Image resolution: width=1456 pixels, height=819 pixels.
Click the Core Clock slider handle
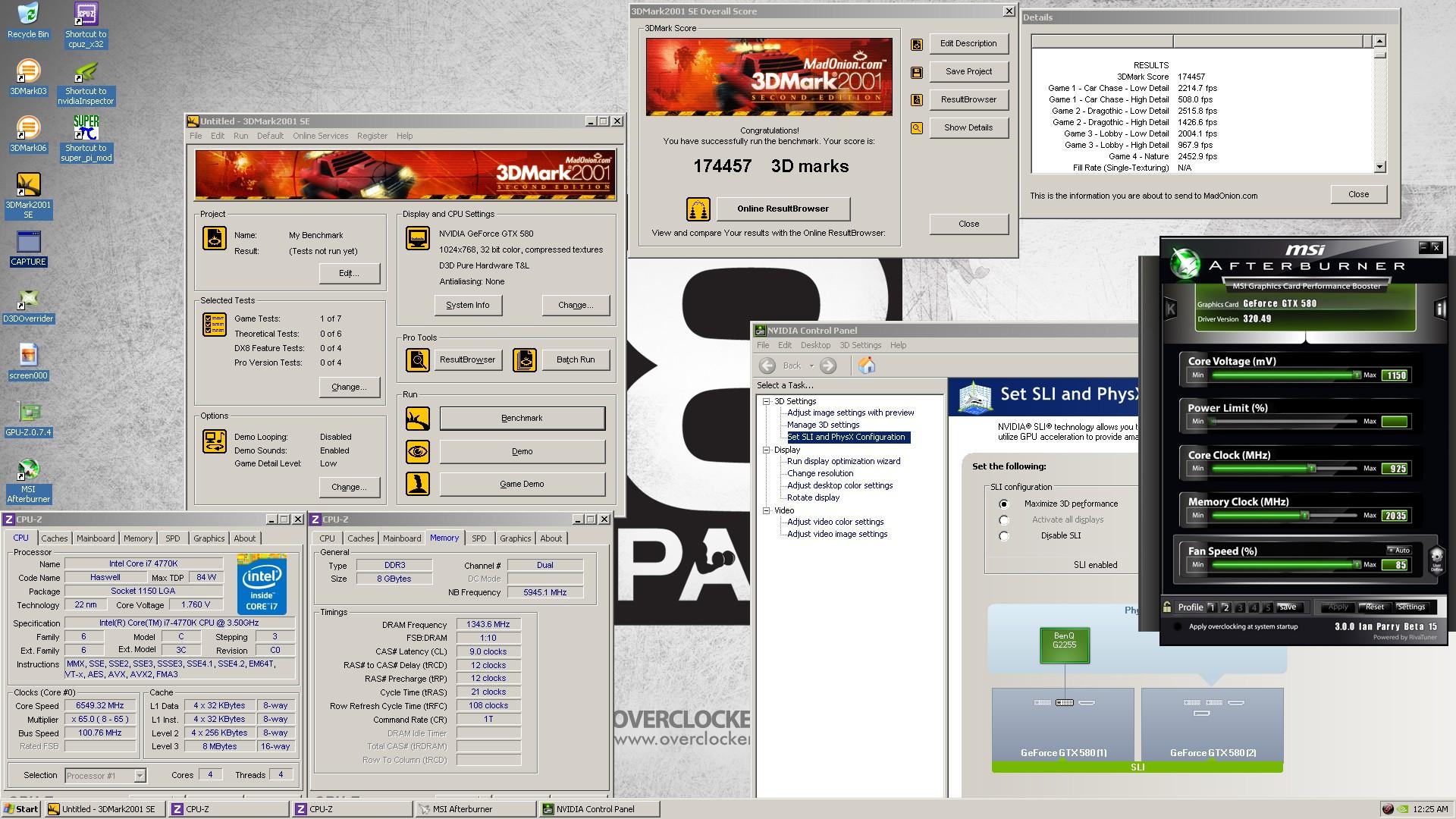(1311, 469)
